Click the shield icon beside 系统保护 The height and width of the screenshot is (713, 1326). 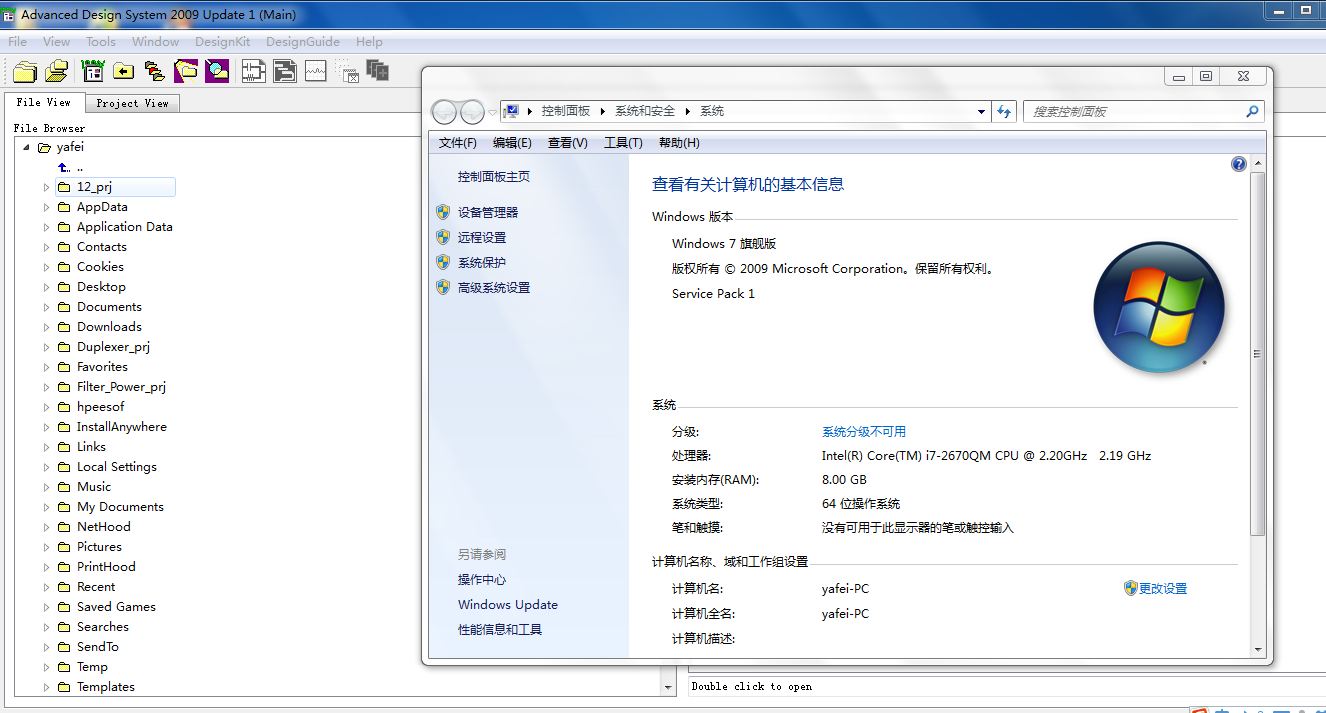443,262
